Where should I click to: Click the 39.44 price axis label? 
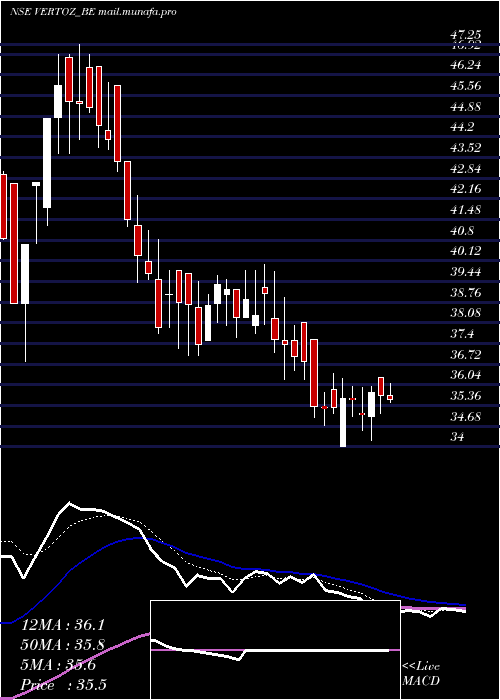(465, 272)
